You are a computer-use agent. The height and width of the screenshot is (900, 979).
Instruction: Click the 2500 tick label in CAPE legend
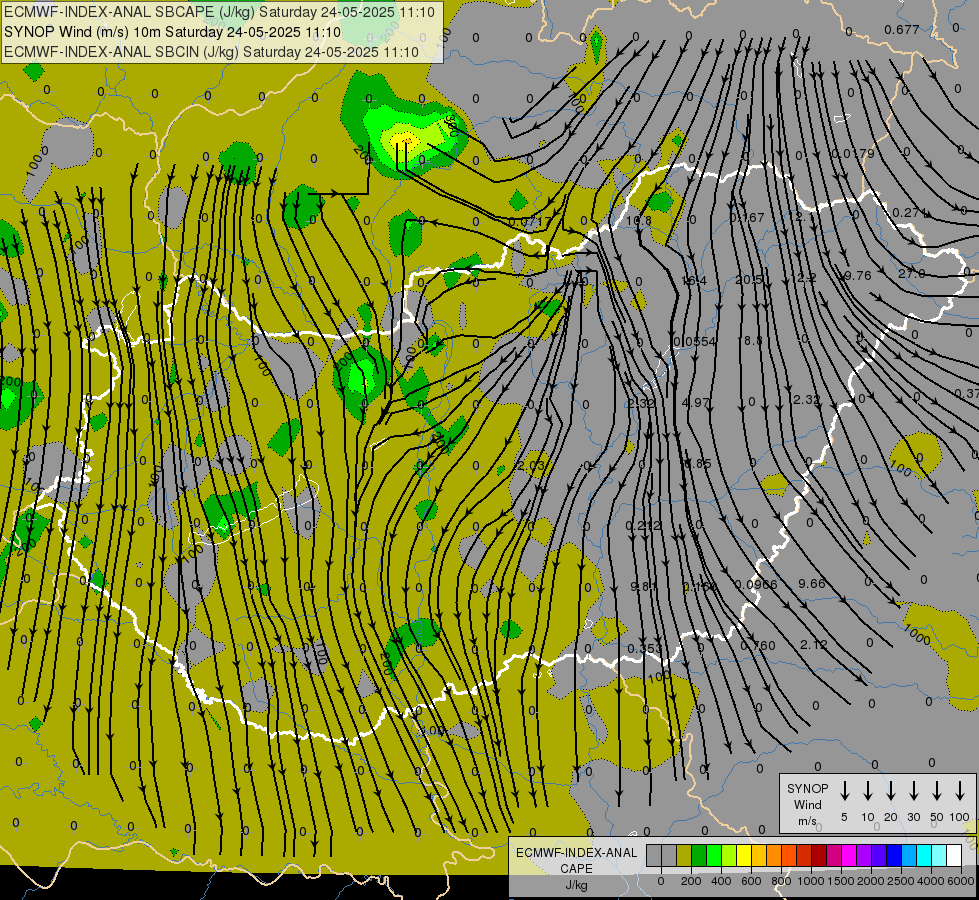pyautogui.click(x=901, y=881)
